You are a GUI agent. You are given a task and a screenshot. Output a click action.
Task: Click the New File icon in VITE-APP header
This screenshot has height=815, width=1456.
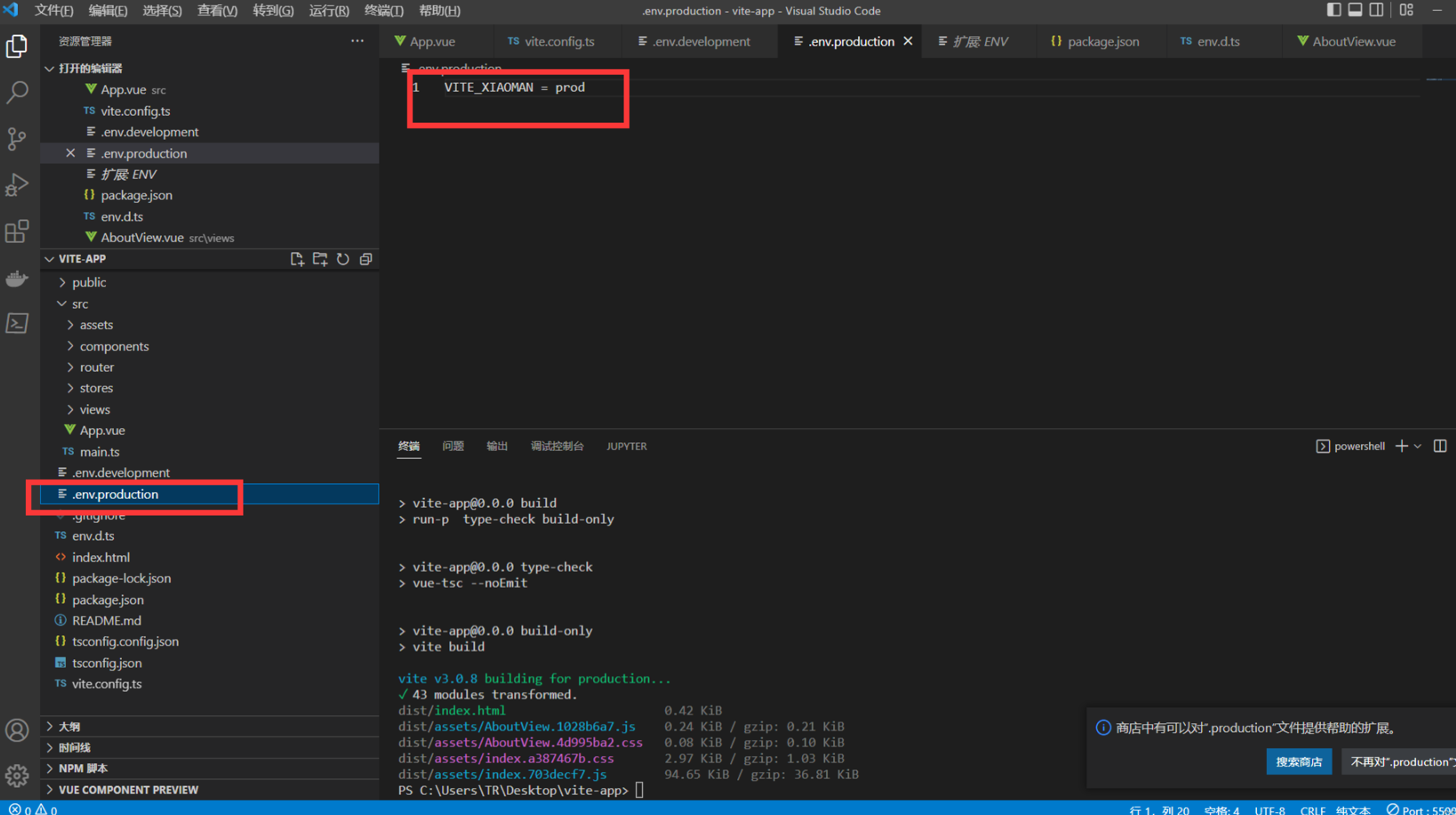pyautogui.click(x=297, y=260)
